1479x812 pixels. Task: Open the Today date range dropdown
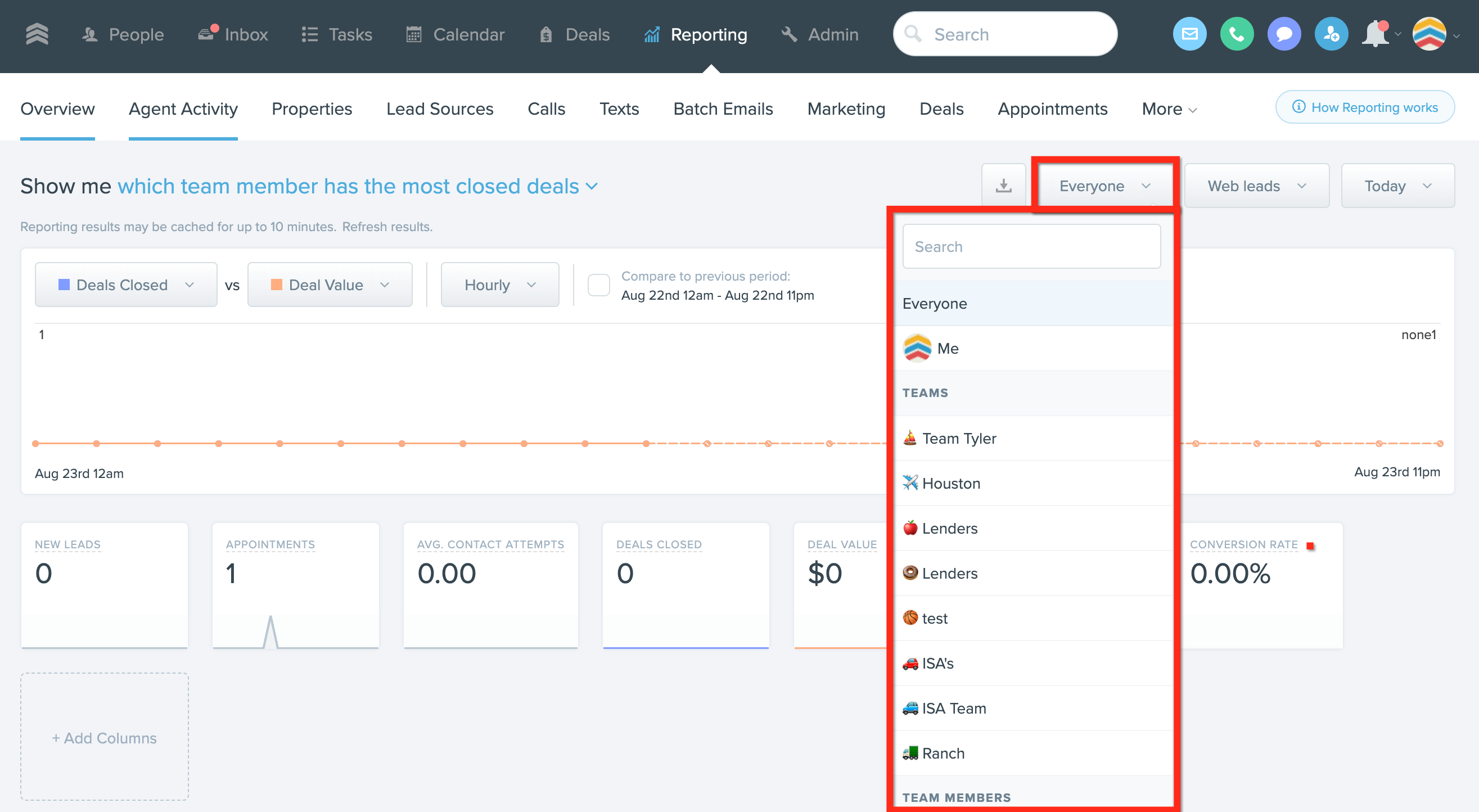pyautogui.click(x=1396, y=186)
